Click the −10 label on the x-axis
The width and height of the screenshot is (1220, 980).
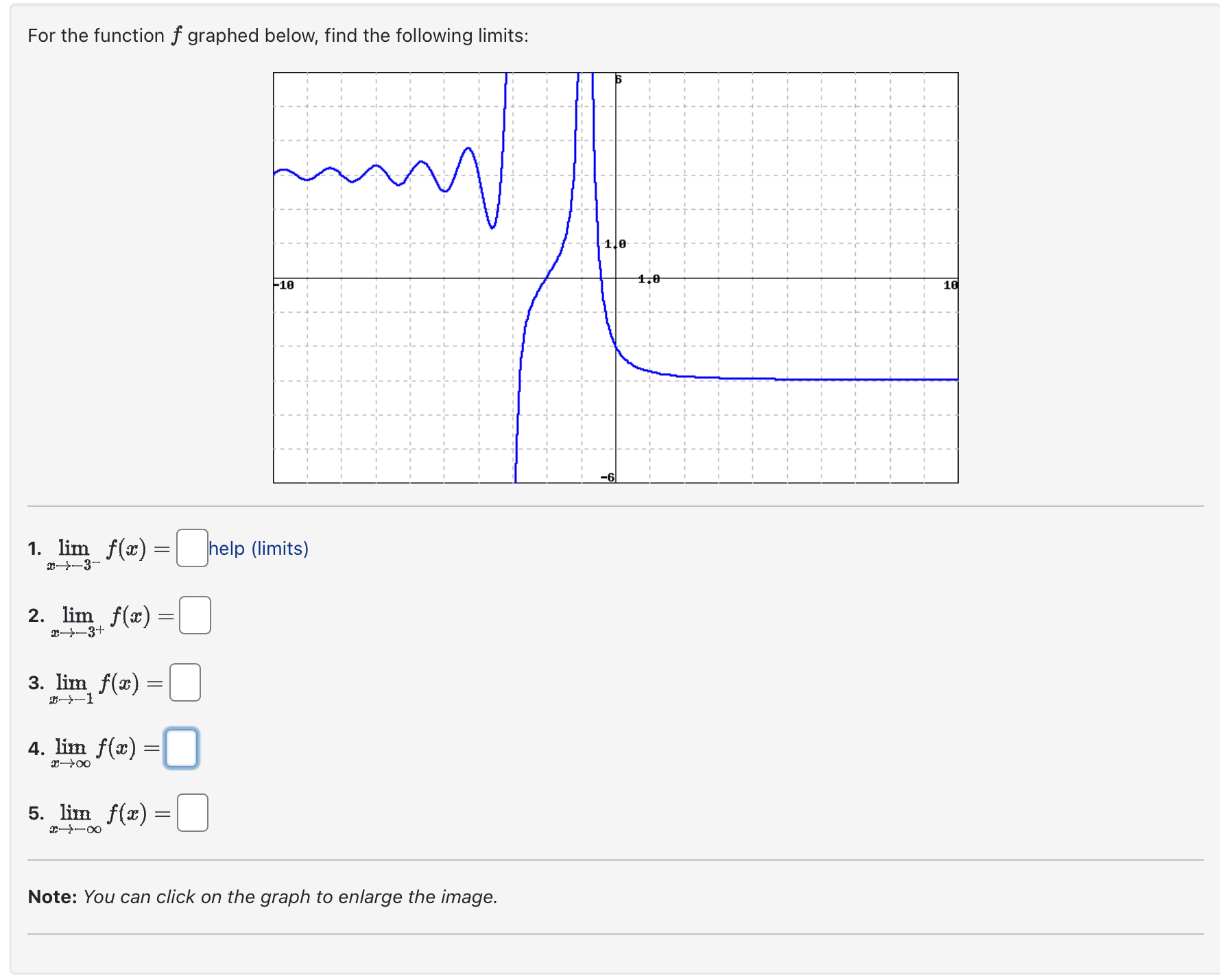(285, 285)
